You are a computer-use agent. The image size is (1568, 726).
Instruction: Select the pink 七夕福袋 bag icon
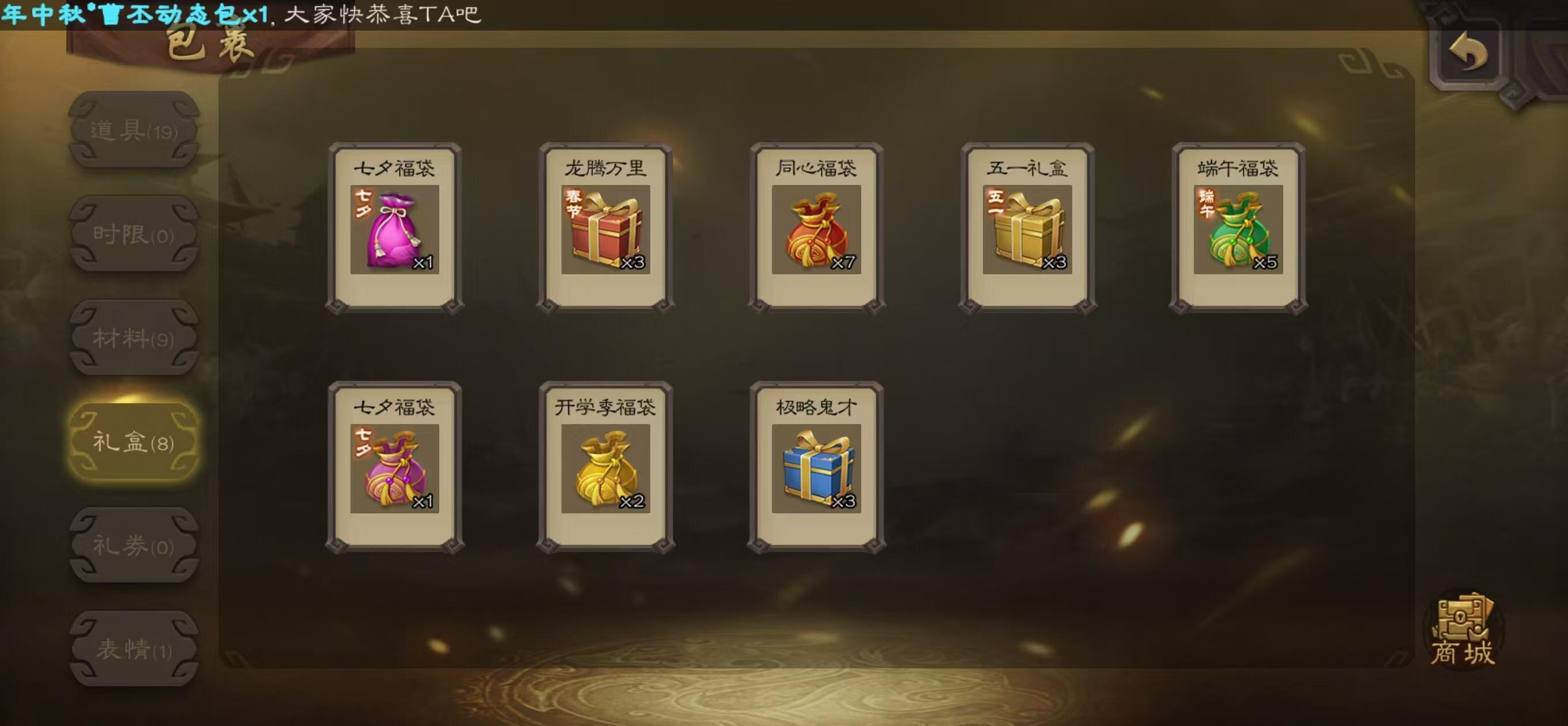pos(394,229)
